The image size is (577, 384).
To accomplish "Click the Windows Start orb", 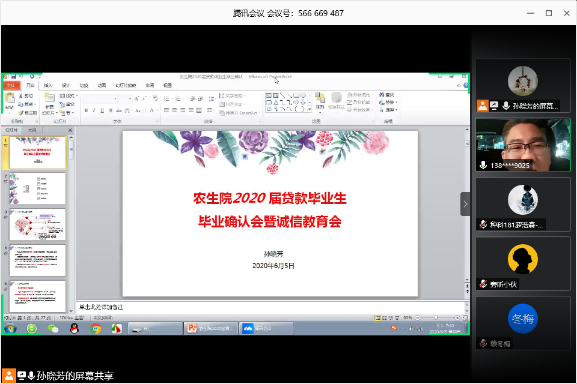I will pos(10,328).
